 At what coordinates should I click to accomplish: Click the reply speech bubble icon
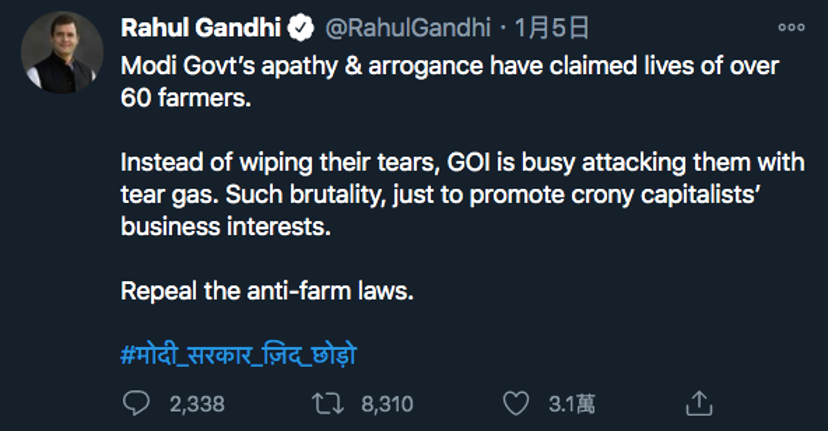click(x=136, y=403)
